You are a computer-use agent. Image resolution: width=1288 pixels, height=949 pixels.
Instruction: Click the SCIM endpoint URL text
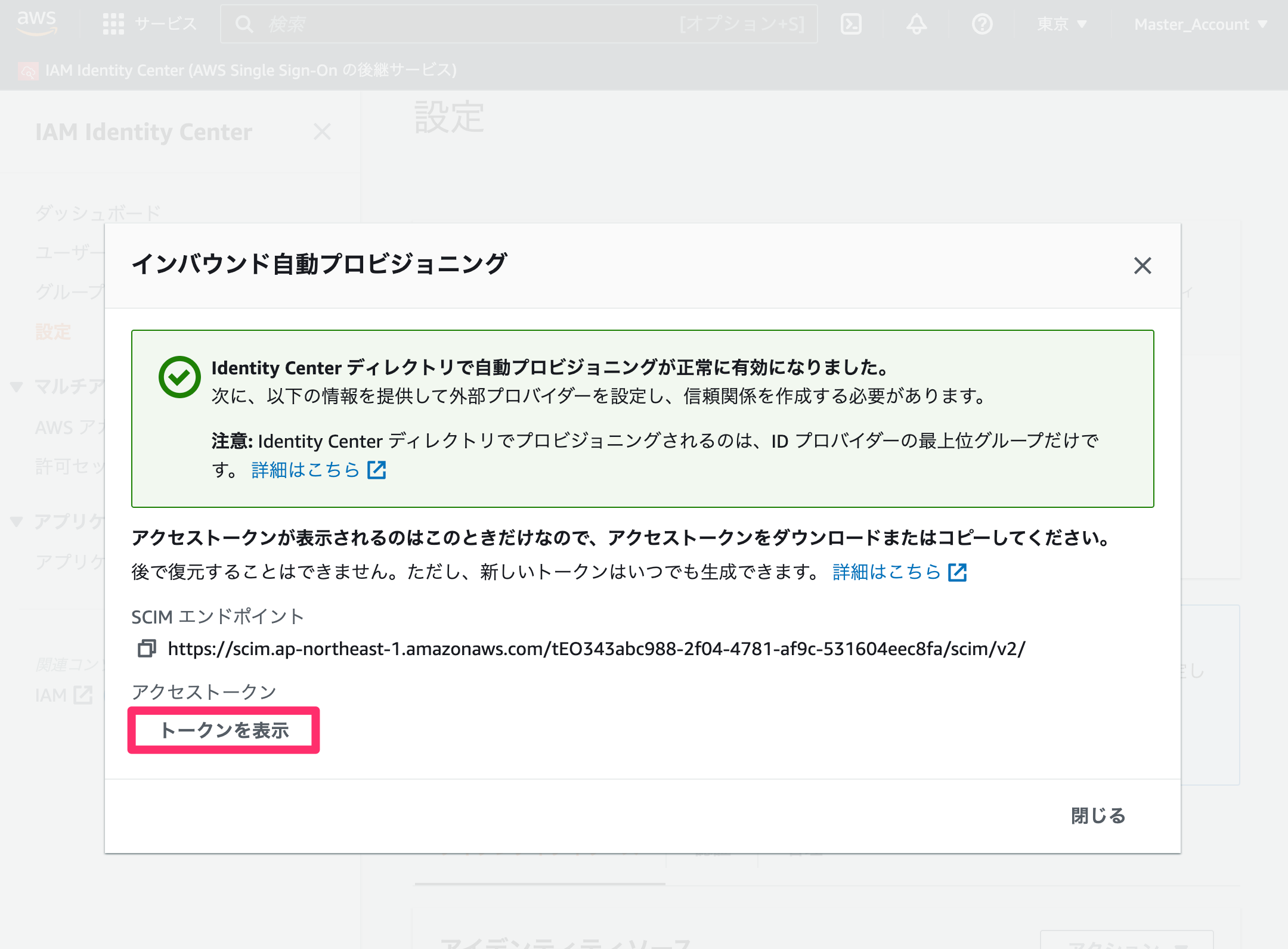point(596,649)
